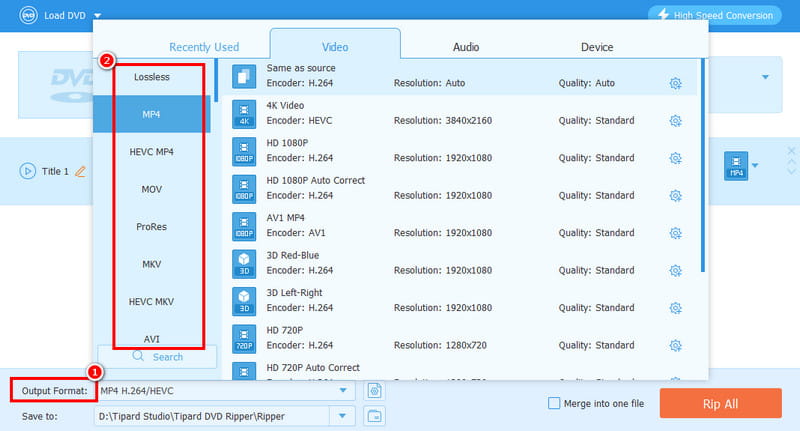Play Title 1 preview

click(x=28, y=171)
